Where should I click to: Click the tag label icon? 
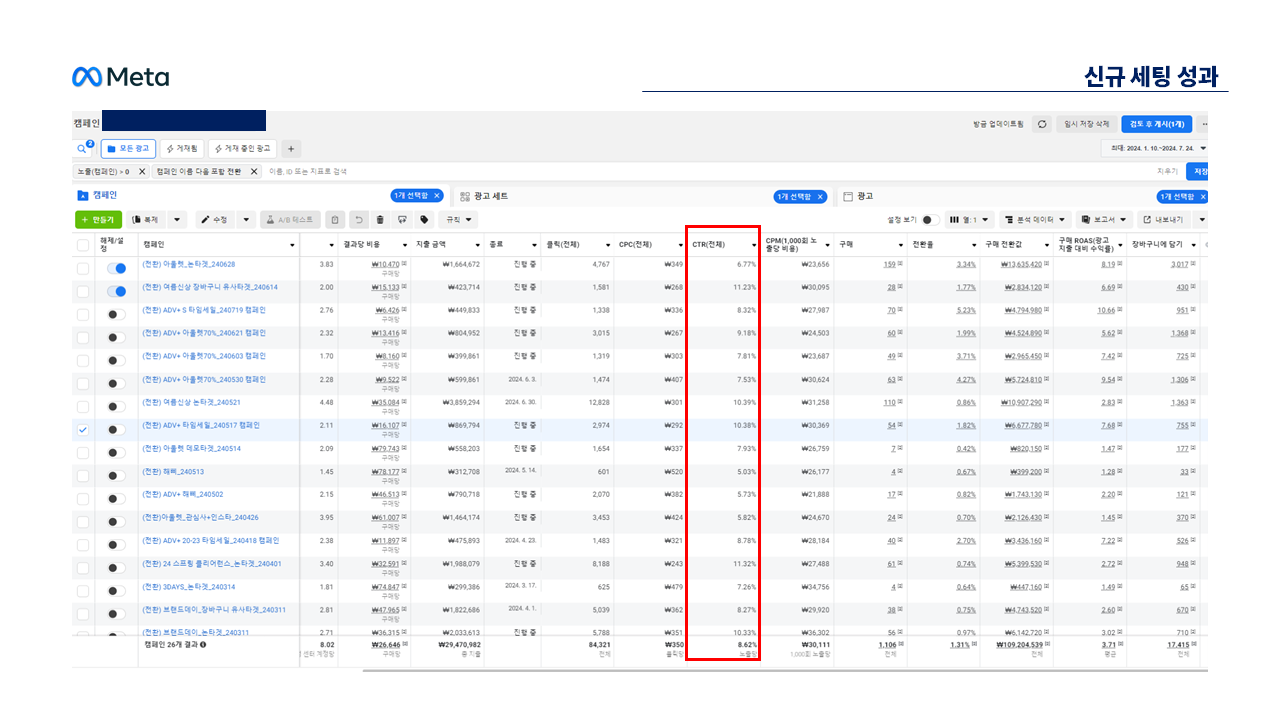(x=424, y=219)
